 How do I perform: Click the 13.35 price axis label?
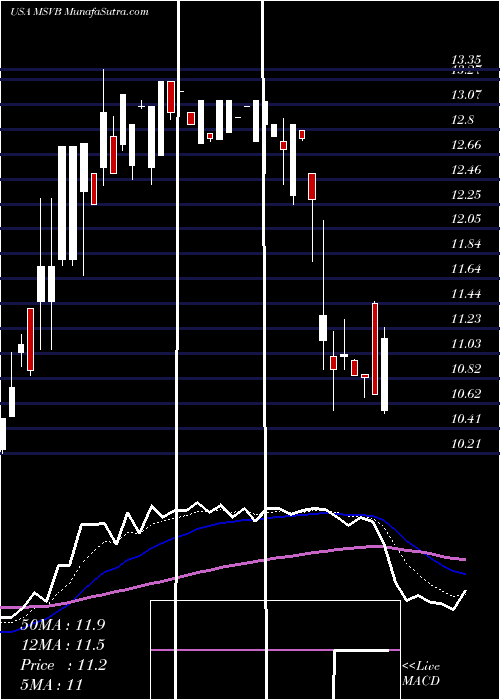[466, 59]
